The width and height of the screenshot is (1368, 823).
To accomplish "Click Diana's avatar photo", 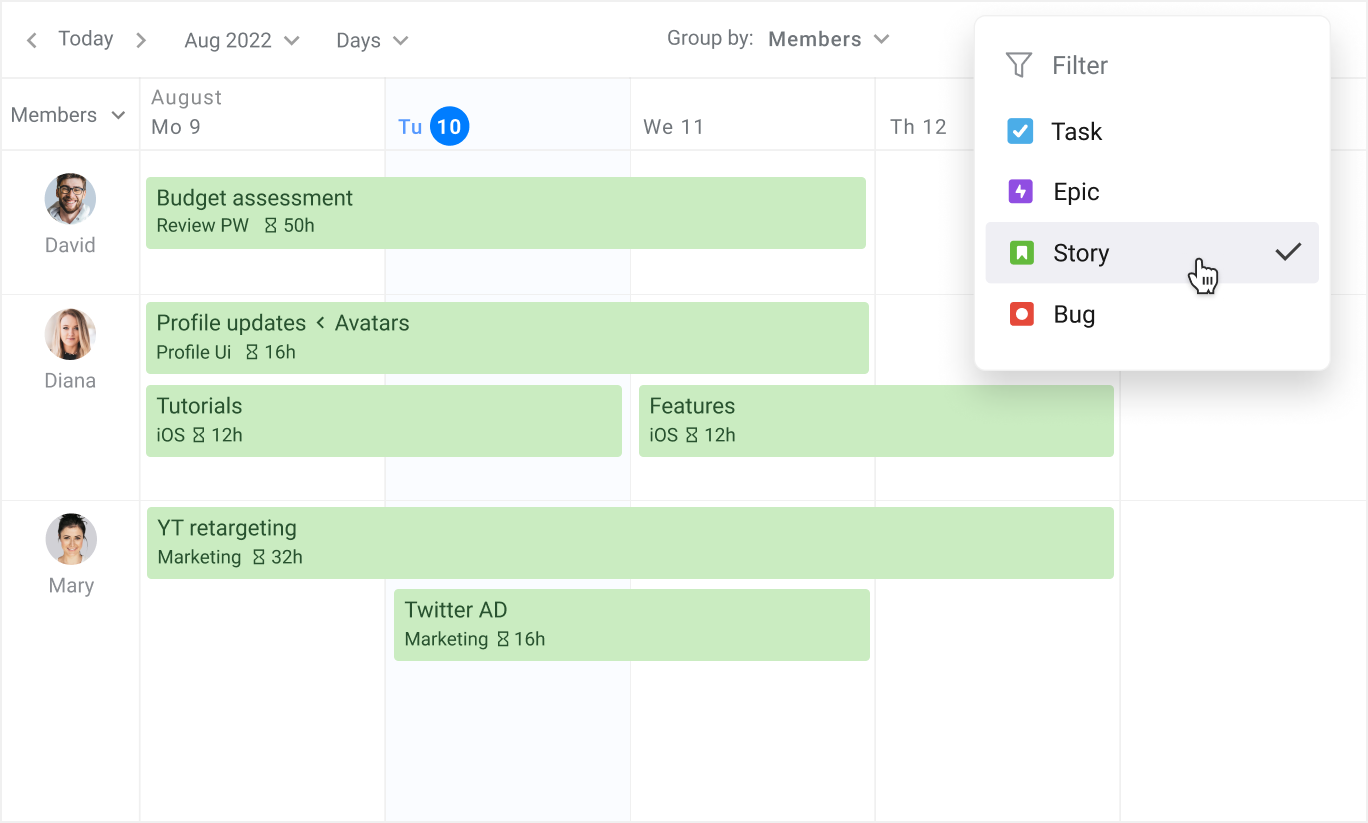I will [x=70, y=334].
